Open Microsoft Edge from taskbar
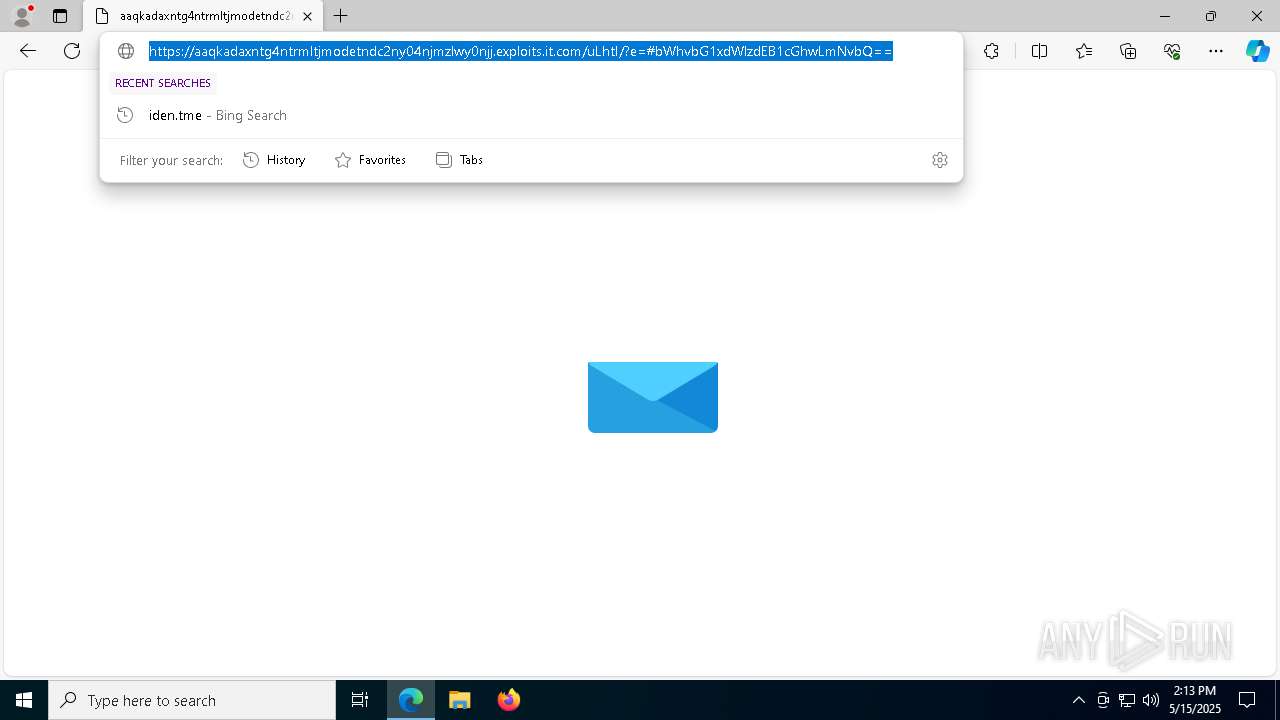This screenshot has width=1280, height=720. pos(411,700)
